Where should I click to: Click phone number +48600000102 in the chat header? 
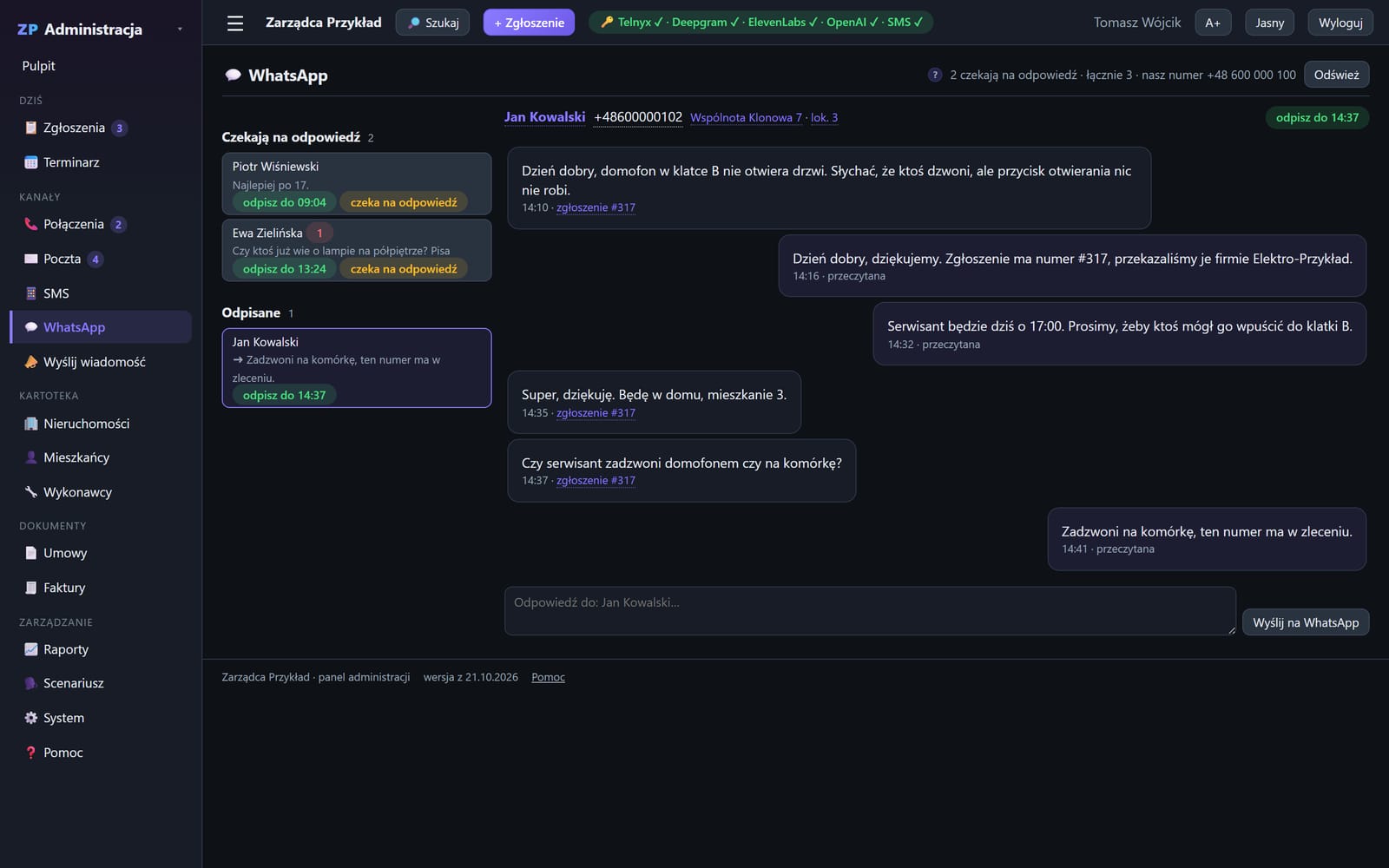point(638,117)
